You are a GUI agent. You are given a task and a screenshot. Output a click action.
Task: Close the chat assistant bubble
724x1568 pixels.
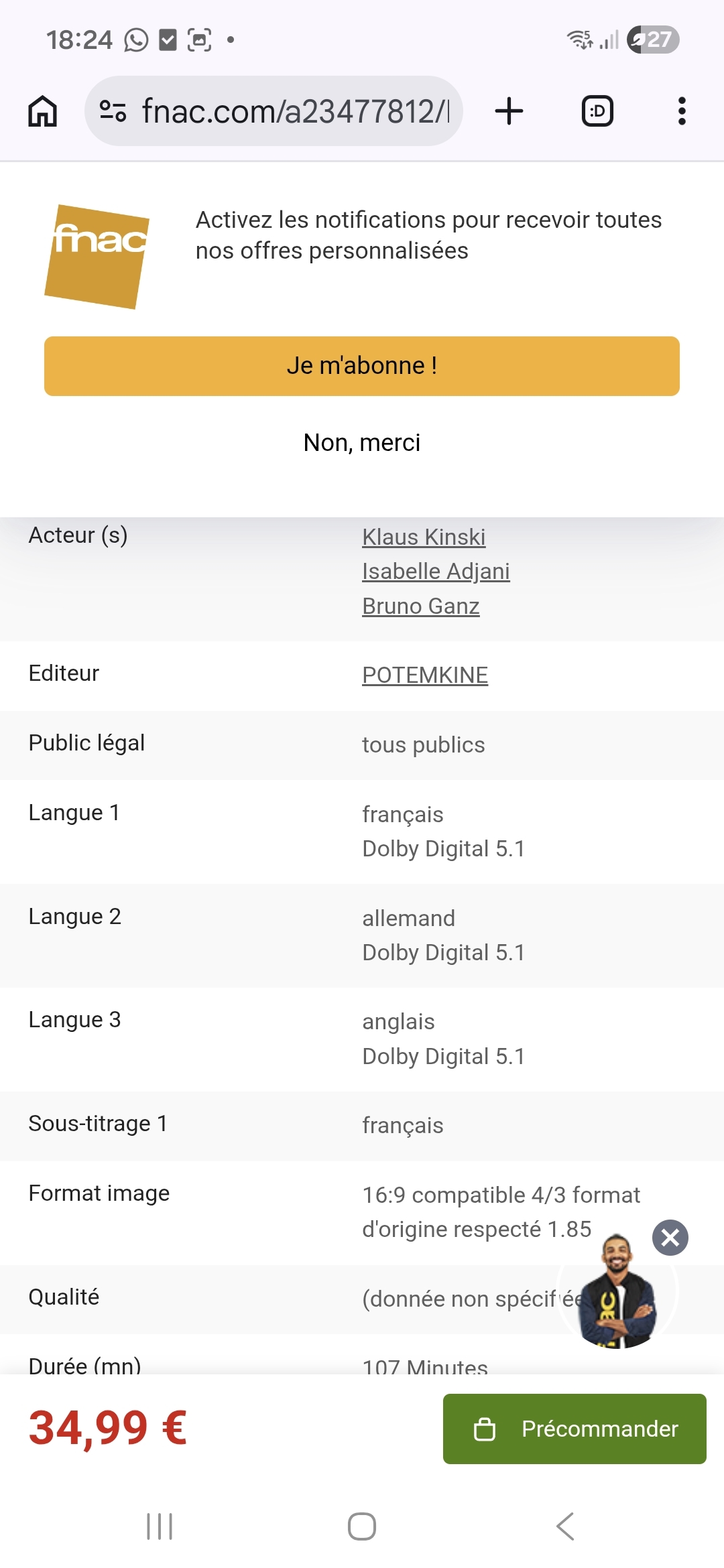(670, 1238)
